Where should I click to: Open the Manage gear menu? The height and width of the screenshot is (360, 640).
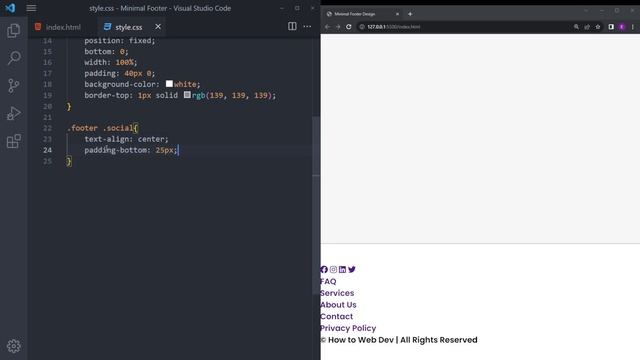pyautogui.click(x=13, y=346)
